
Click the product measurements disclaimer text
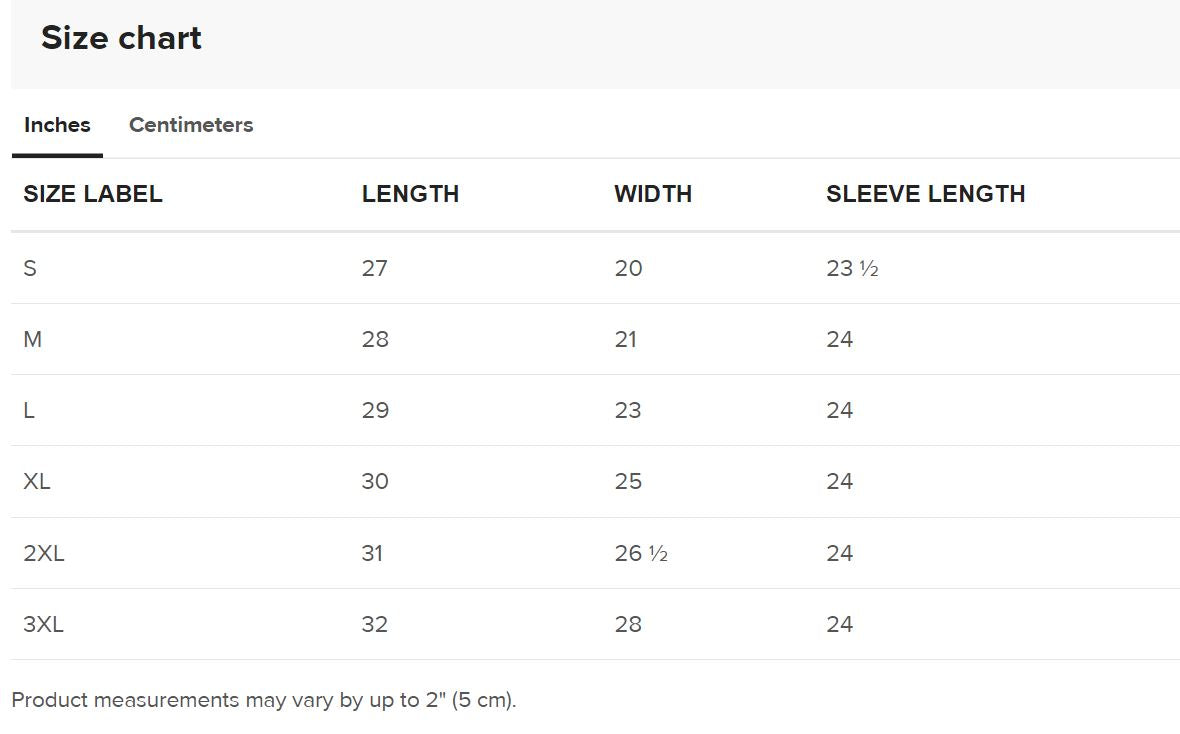[264, 700]
